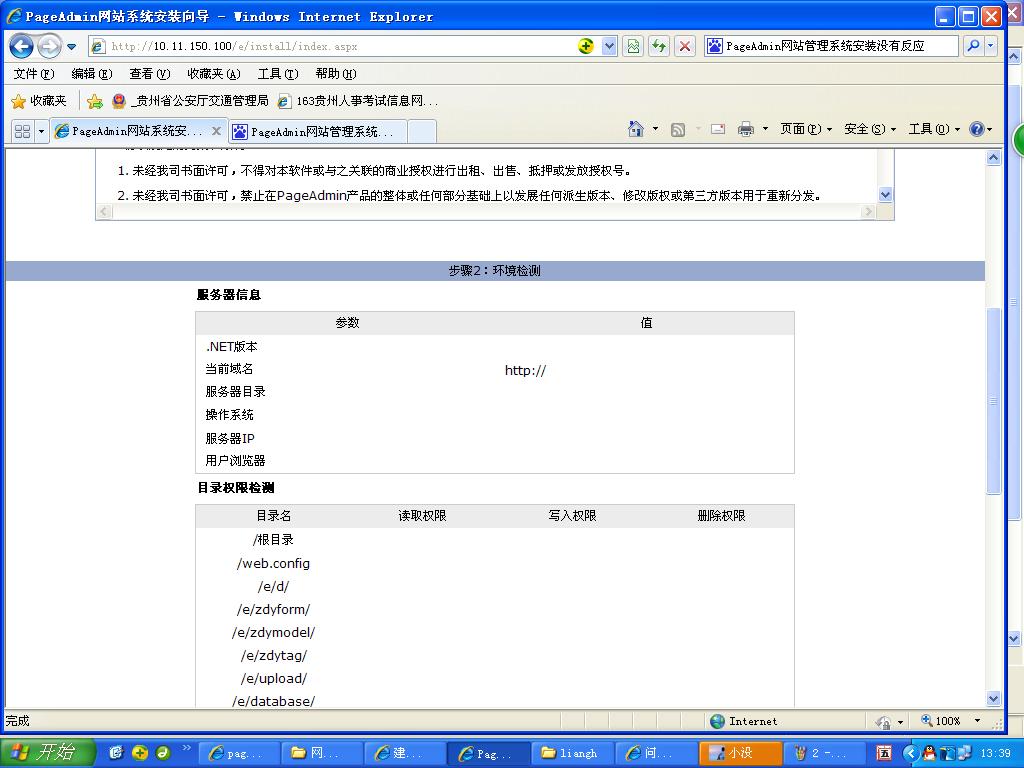Open the 安全(S) command bar menu
The width and height of the screenshot is (1024, 768).
[870, 129]
